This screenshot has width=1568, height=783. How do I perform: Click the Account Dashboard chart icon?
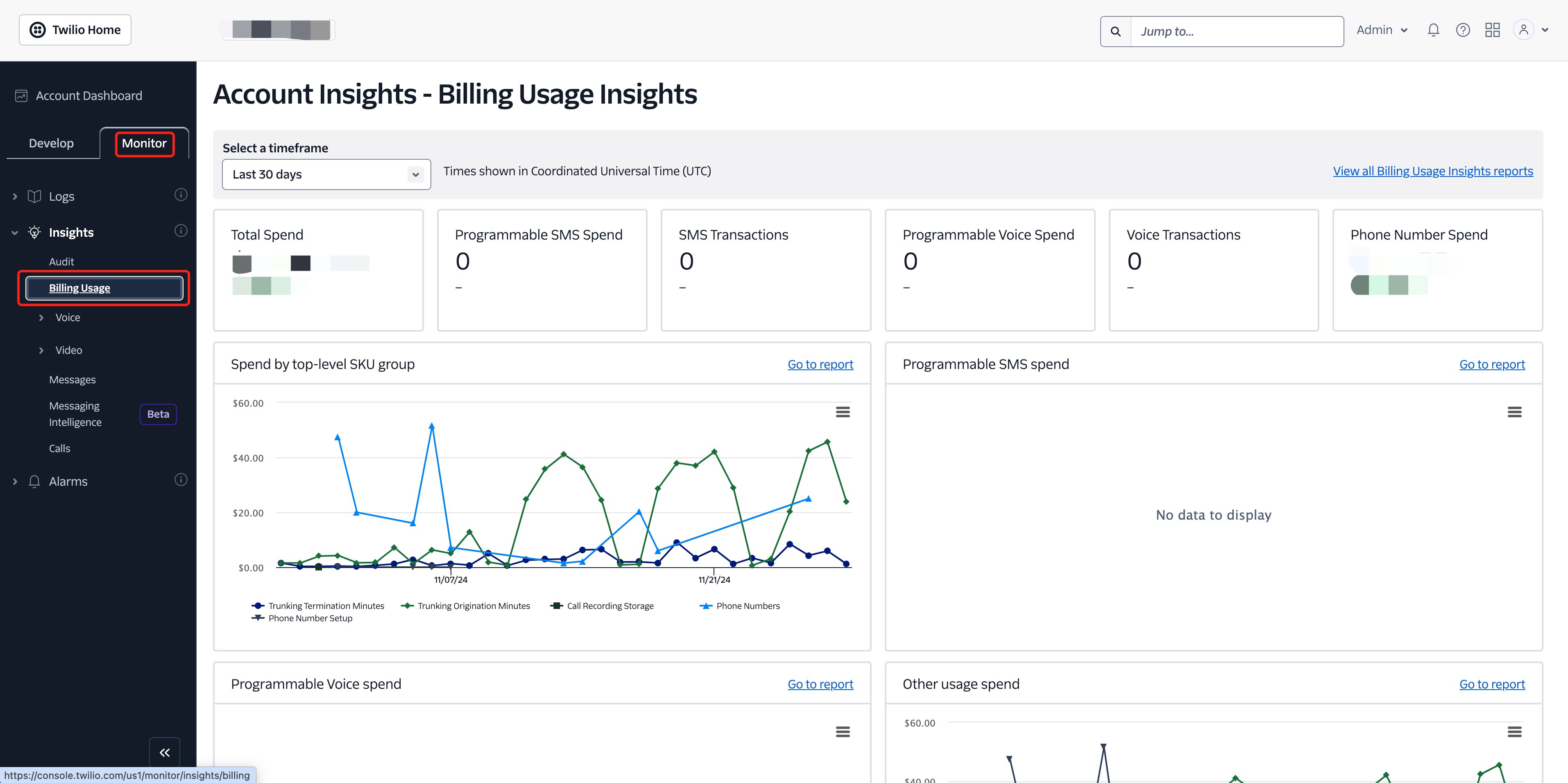pos(21,95)
